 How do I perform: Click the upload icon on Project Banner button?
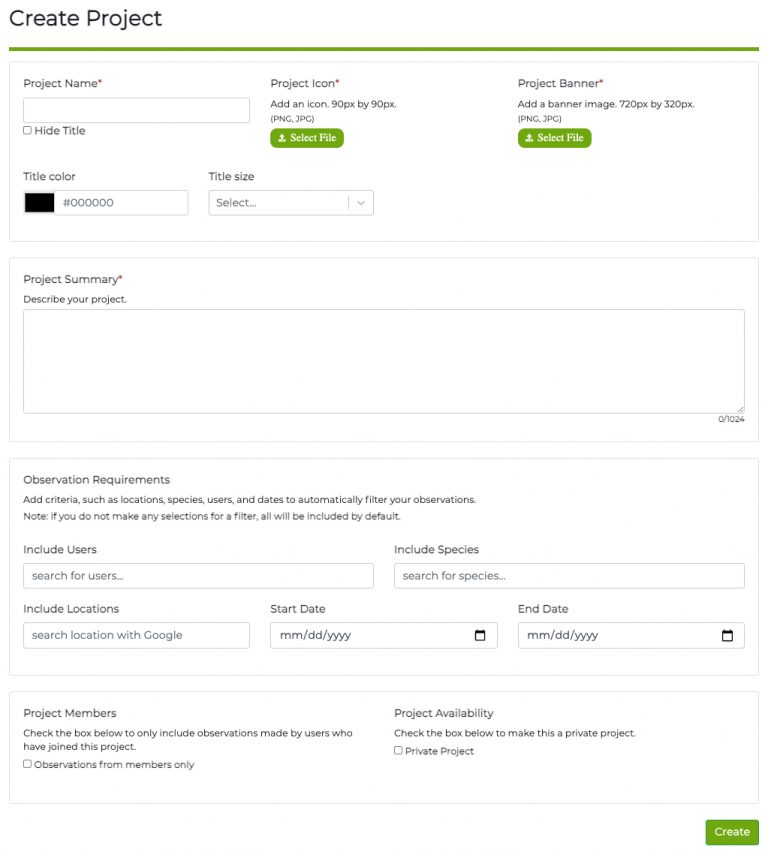pyautogui.click(x=529, y=138)
